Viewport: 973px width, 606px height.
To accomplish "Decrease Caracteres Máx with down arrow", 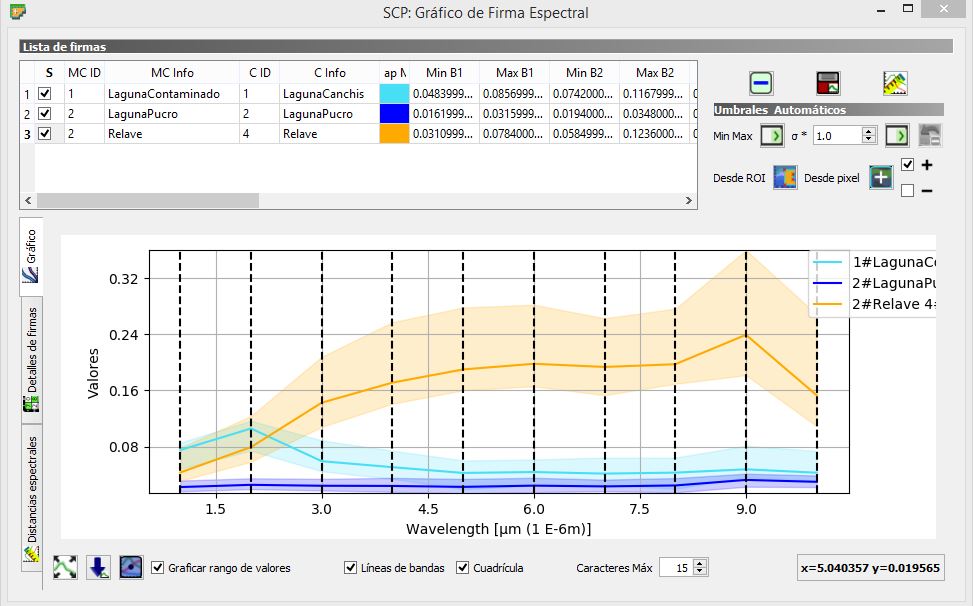I will pyautogui.click(x=700, y=571).
